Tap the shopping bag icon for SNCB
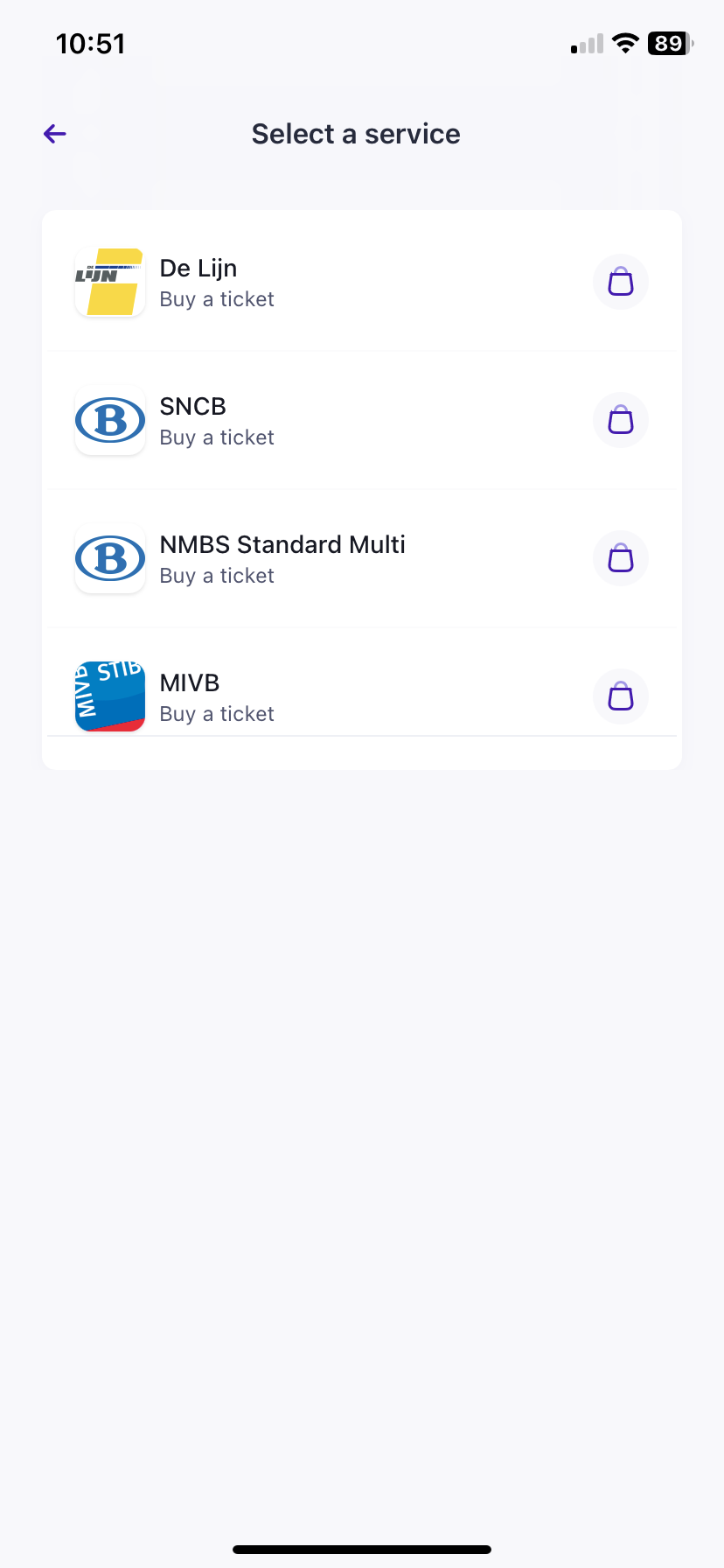Screen dimensions: 724x1568 (621, 420)
